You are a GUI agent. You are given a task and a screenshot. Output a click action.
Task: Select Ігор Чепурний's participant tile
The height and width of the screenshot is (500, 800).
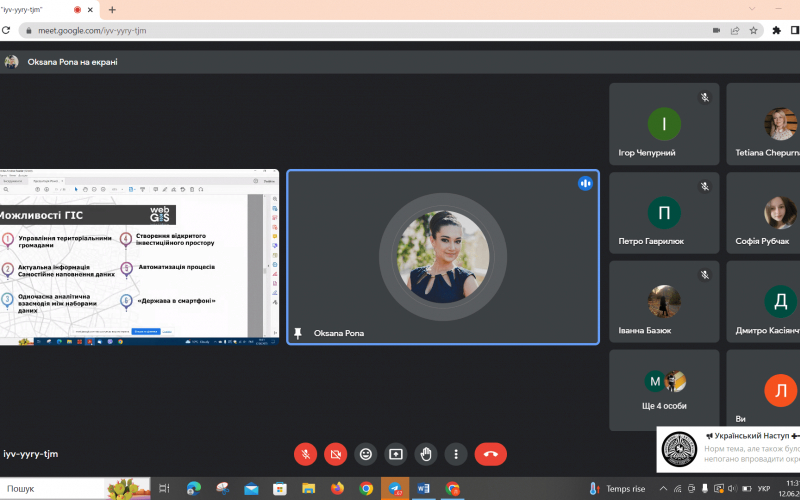(x=664, y=125)
